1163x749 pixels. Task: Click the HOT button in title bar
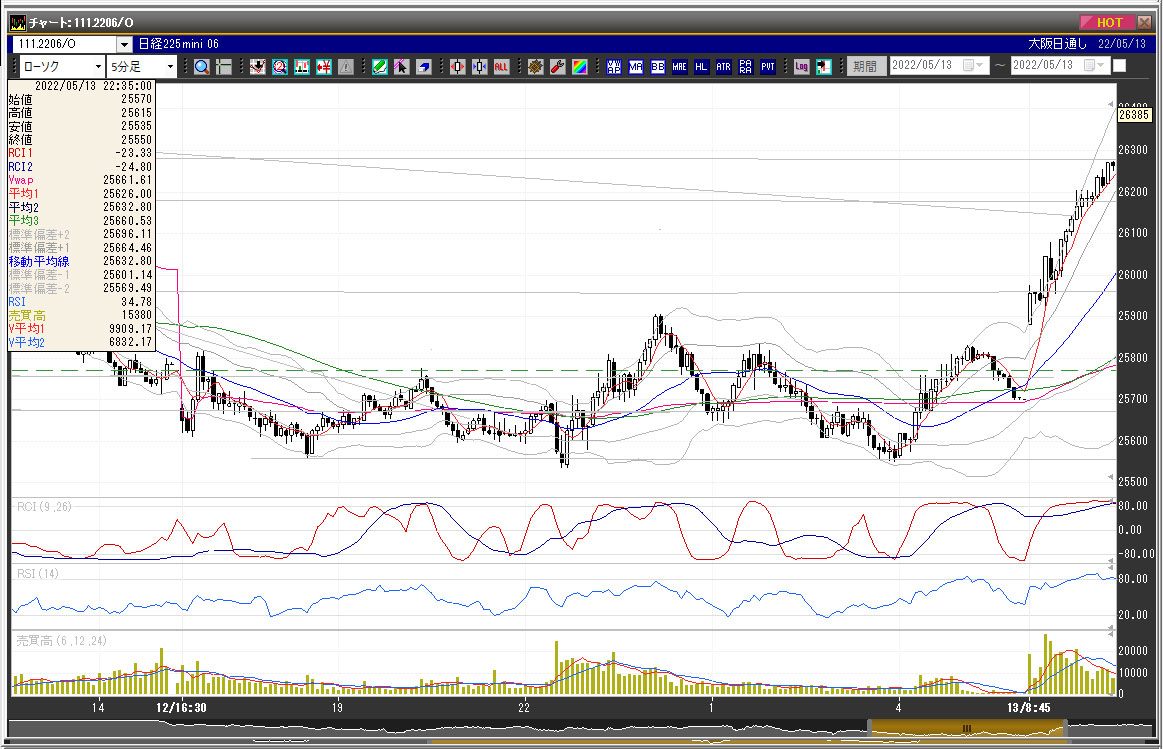click(x=1107, y=22)
